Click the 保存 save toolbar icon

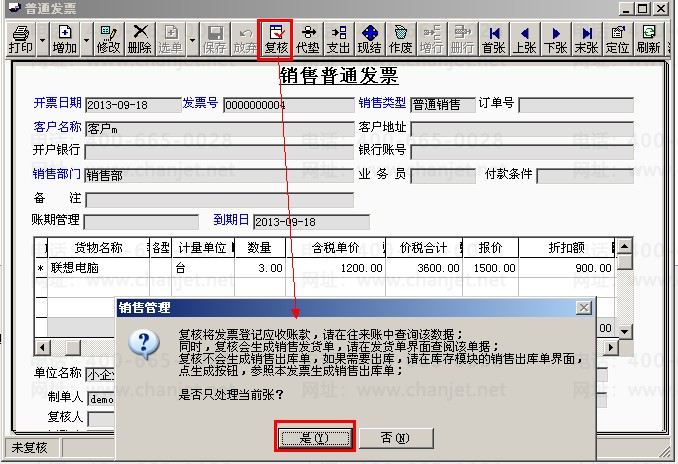(x=214, y=39)
